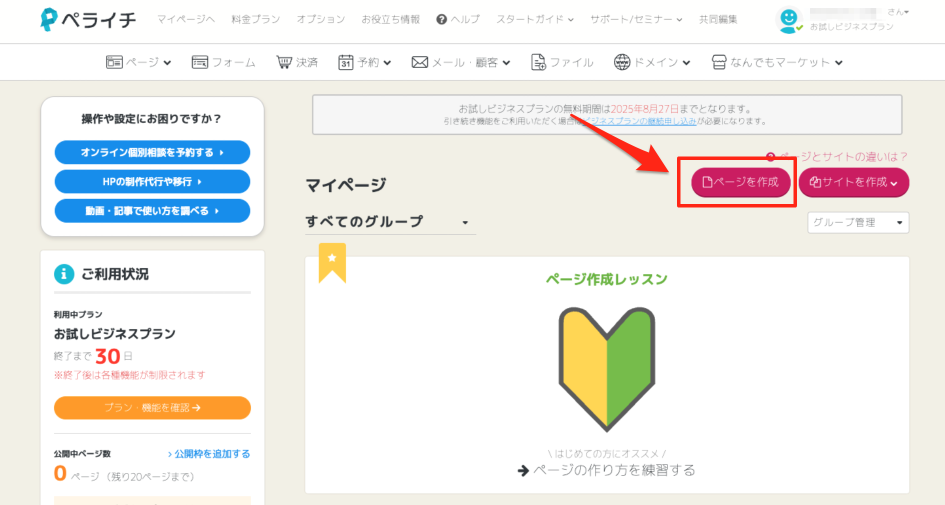Open the グループ管理 dropdown

coord(858,223)
